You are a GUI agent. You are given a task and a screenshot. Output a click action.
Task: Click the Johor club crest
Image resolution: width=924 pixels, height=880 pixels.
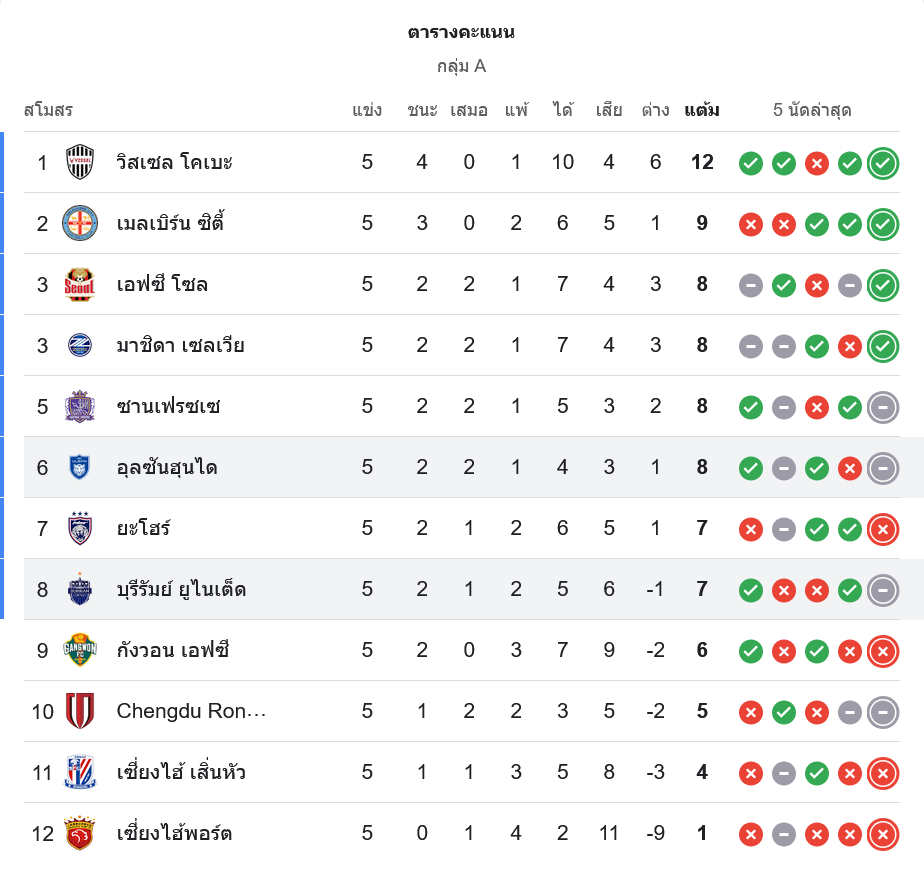(80, 528)
